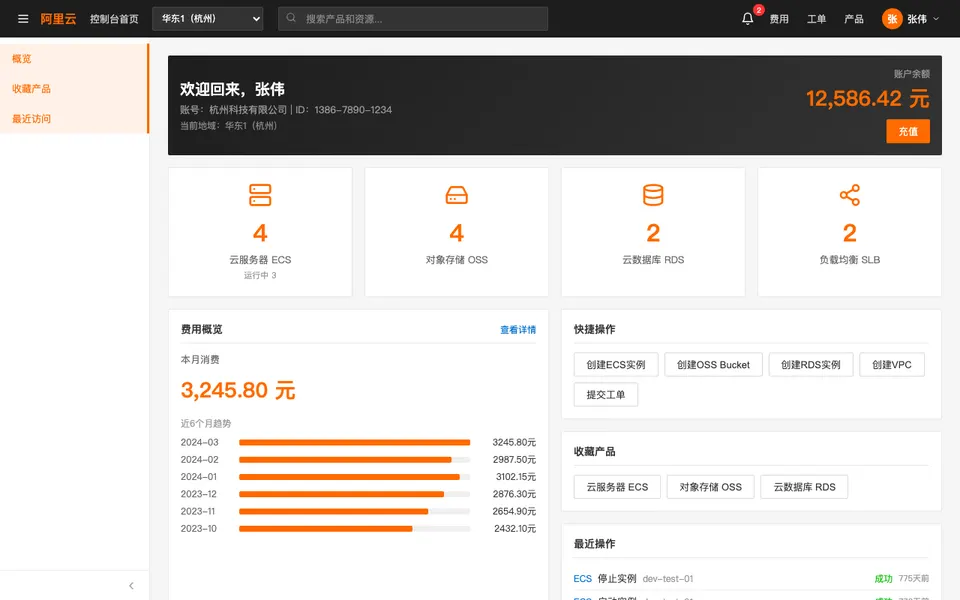960x600 pixels.
Task: Open the 工单 menu item
Action: [x=817, y=19]
